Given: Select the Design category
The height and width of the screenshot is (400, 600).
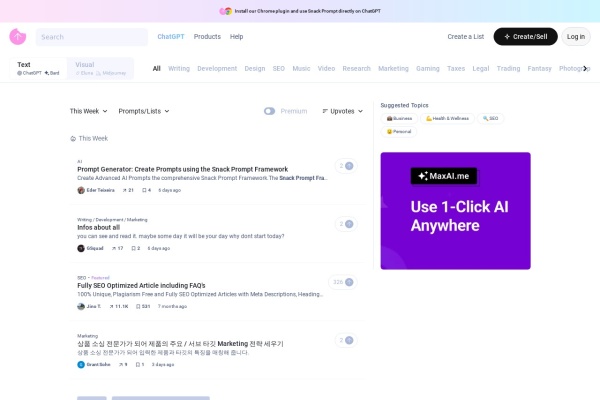Looking at the screenshot, I should pos(255,69).
